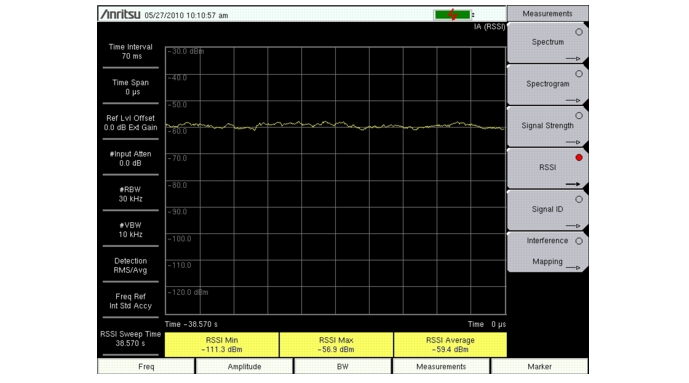The height and width of the screenshot is (383, 689).
Task: Click the Spectrum submenu arrow icon
Action: coord(573,58)
